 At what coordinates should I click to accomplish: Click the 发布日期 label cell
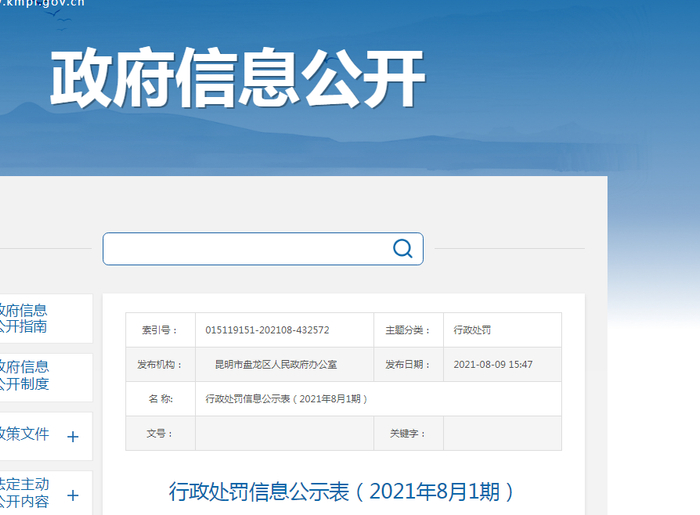408,365
